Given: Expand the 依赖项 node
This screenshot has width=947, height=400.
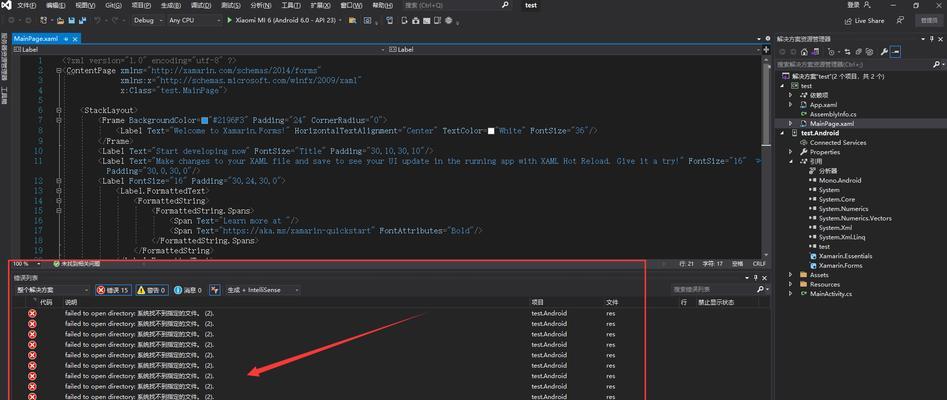Looking at the screenshot, I should tap(791, 95).
